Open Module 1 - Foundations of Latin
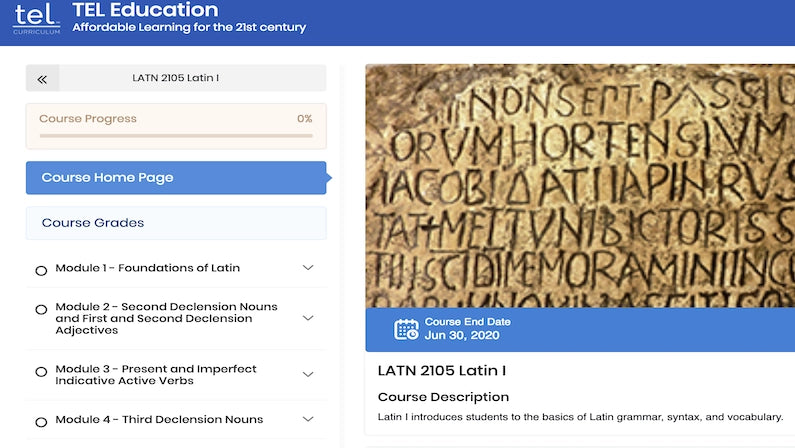795x448 pixels. tap(148, 268)
